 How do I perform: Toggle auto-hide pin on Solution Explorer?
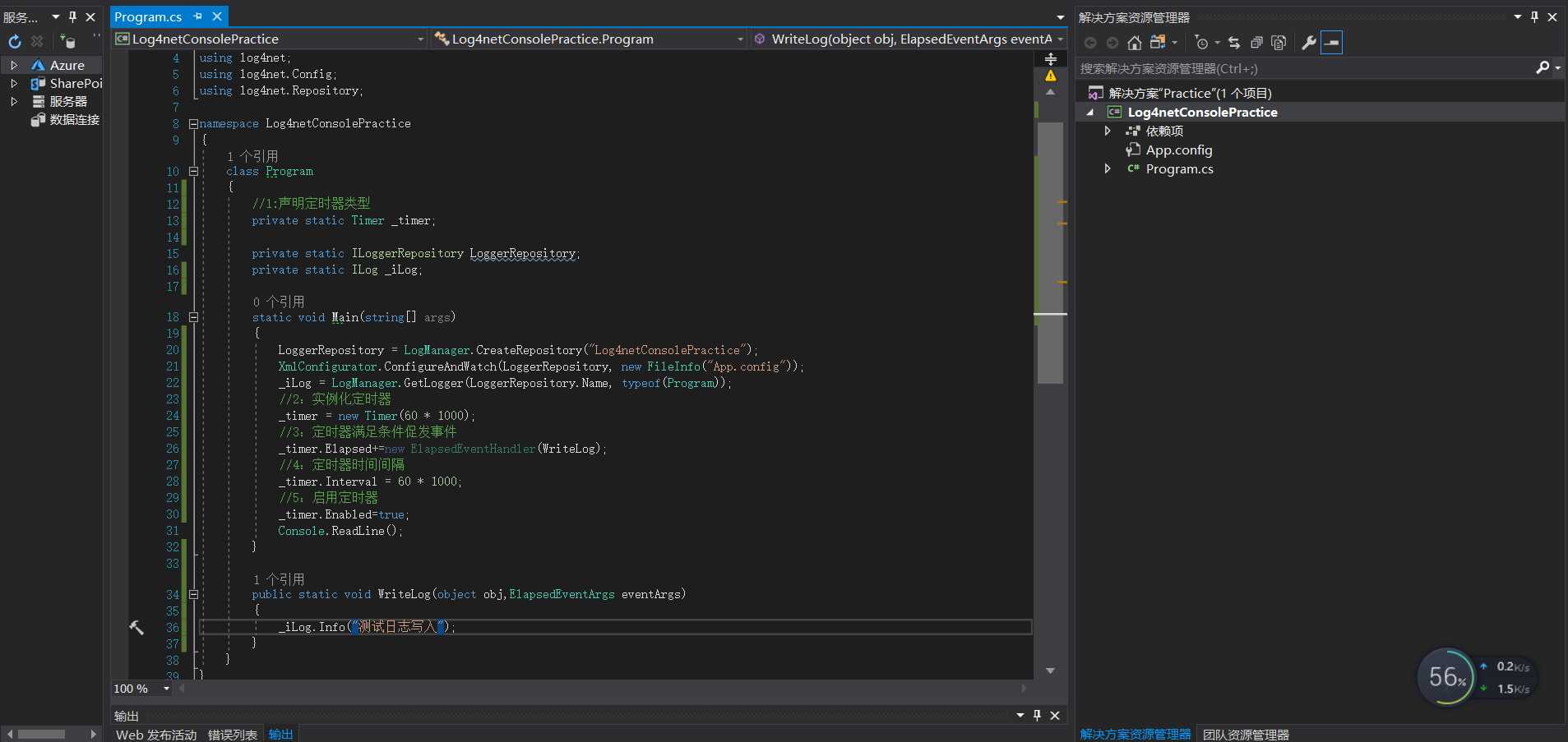pos(1534,16)
